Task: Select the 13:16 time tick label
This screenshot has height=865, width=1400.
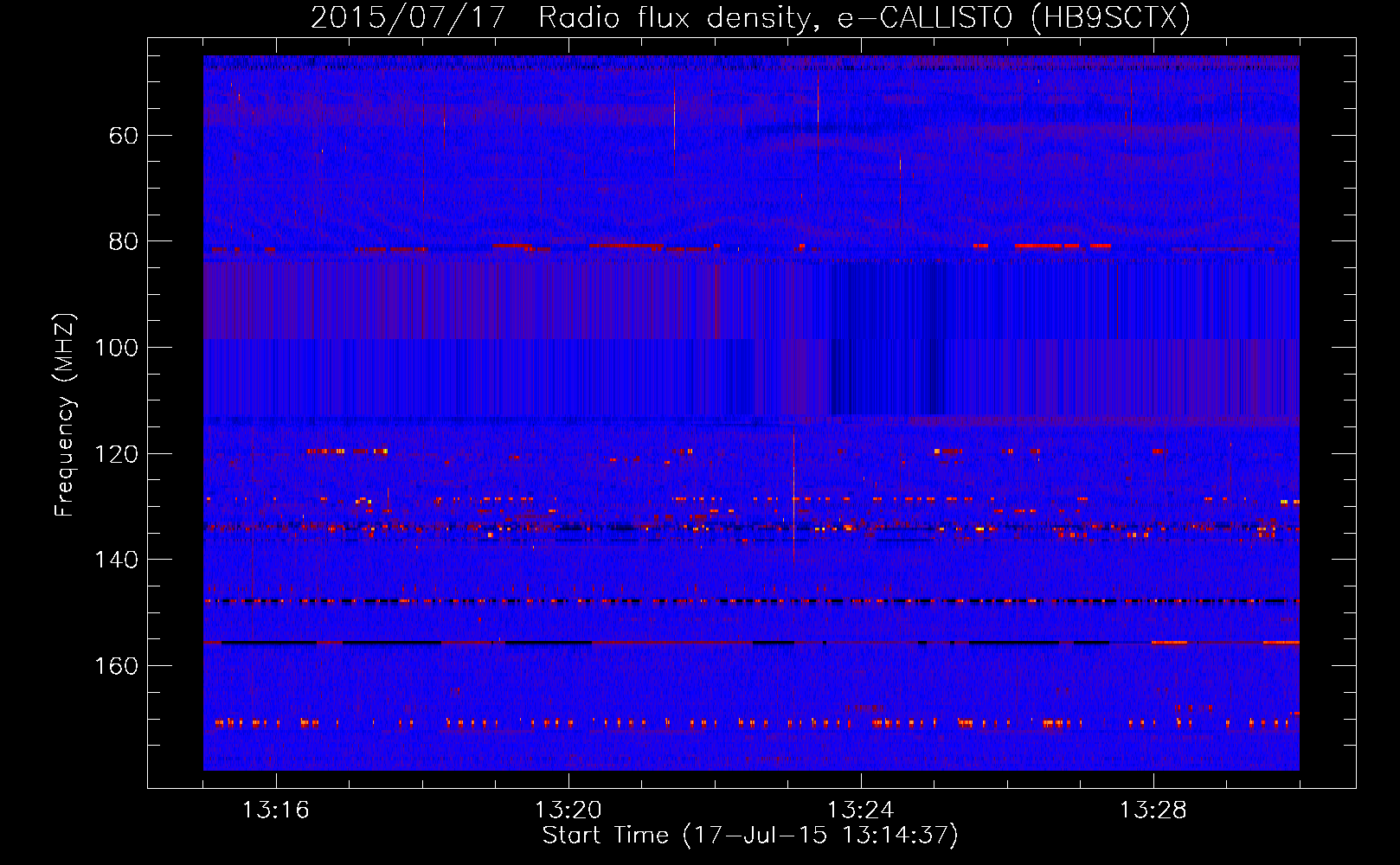Action: [x=275, y=811]
